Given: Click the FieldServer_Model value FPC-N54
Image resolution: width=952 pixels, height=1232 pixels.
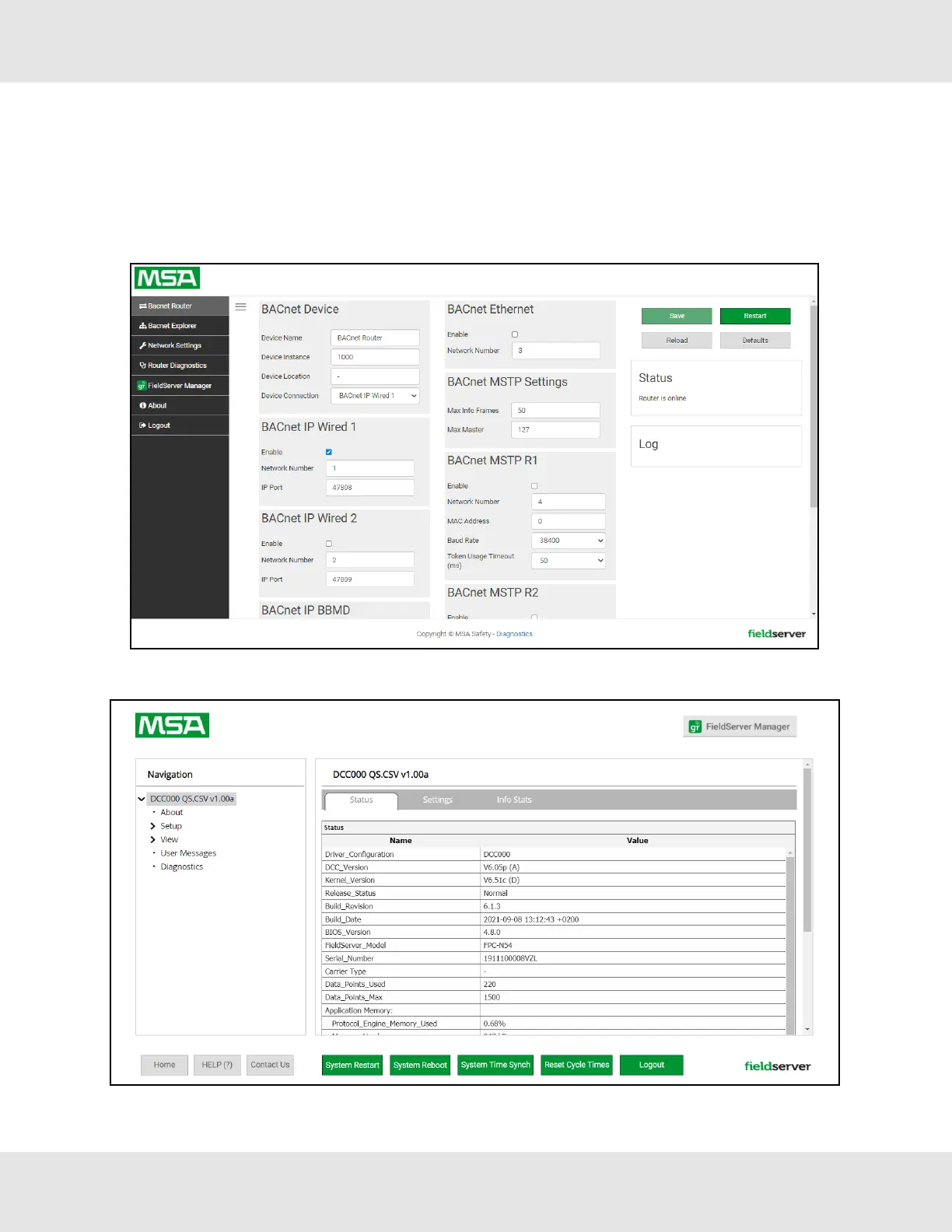Looking at the screenshot, I should [498, 946].
